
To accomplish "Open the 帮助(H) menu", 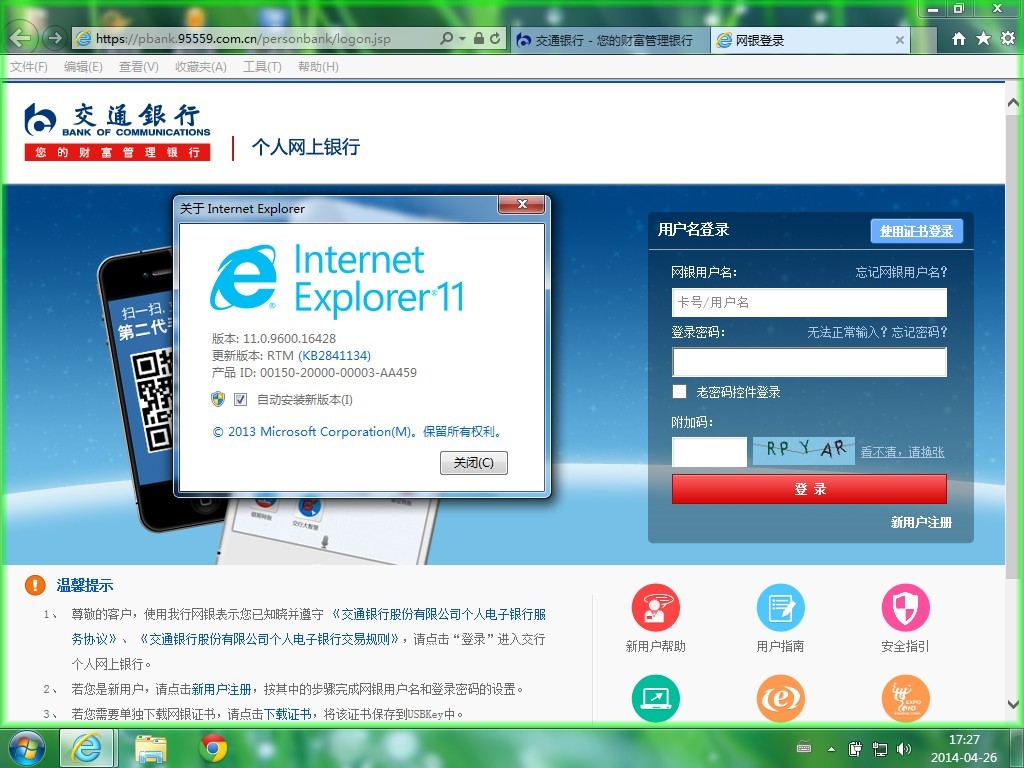I will tap(318, 67).
